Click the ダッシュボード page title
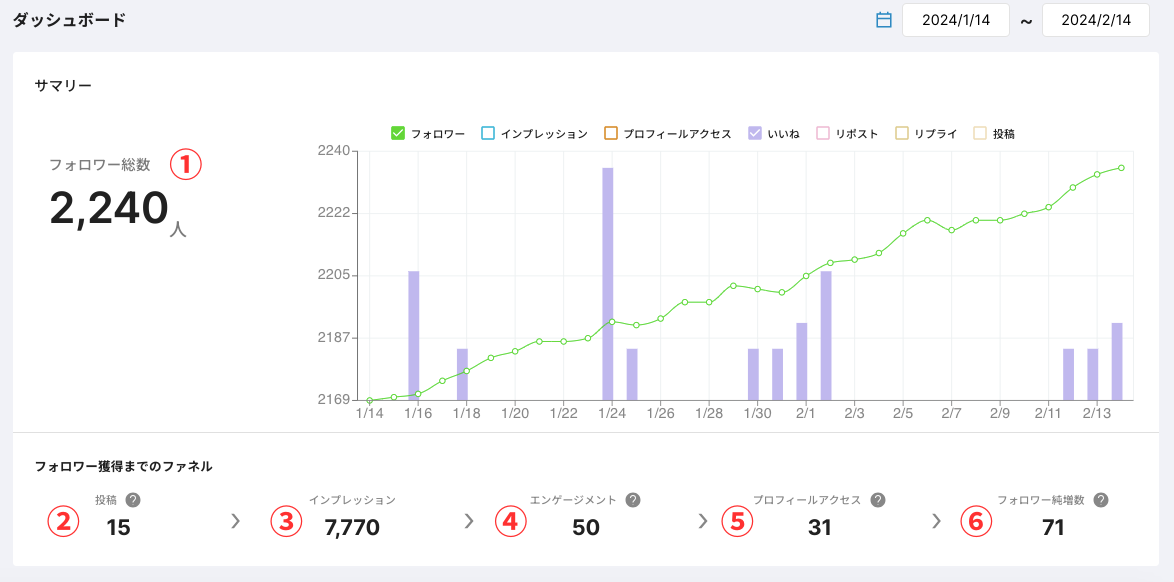Screen dimensions: 1174x582 pos(70,20)
